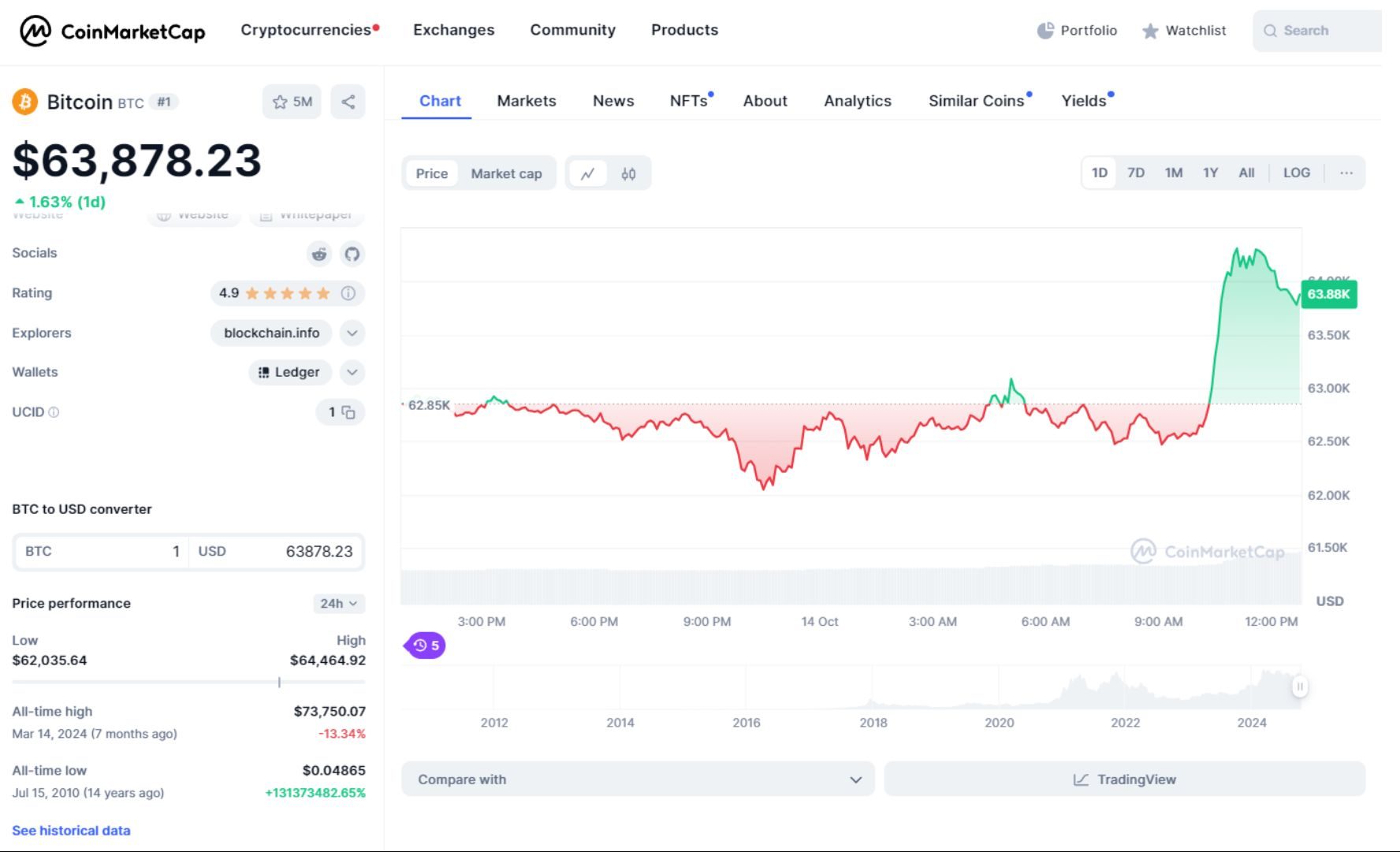The width and height of the screenshot is (1400, 852).
Task: Expand the Wallets Ledger dropdown
Action: [x=352, y=372]
